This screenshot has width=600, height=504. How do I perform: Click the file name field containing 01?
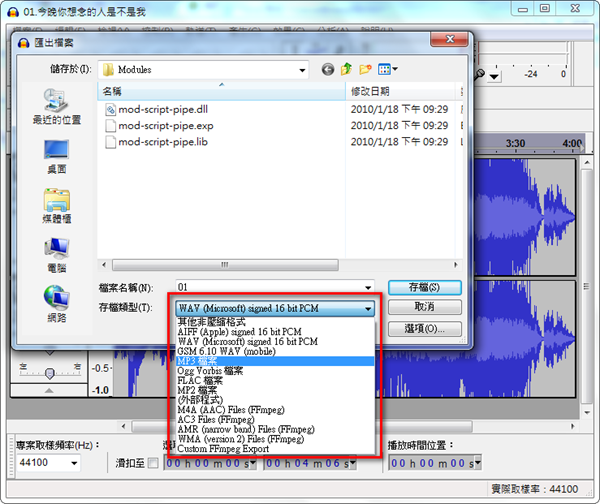coord(269,287)
